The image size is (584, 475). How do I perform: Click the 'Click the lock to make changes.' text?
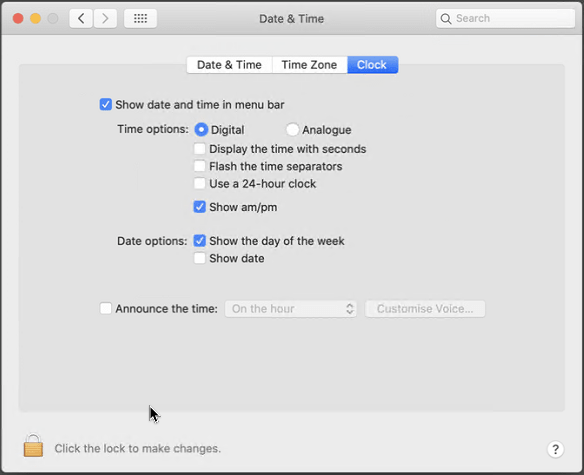(x=138, y=449)
